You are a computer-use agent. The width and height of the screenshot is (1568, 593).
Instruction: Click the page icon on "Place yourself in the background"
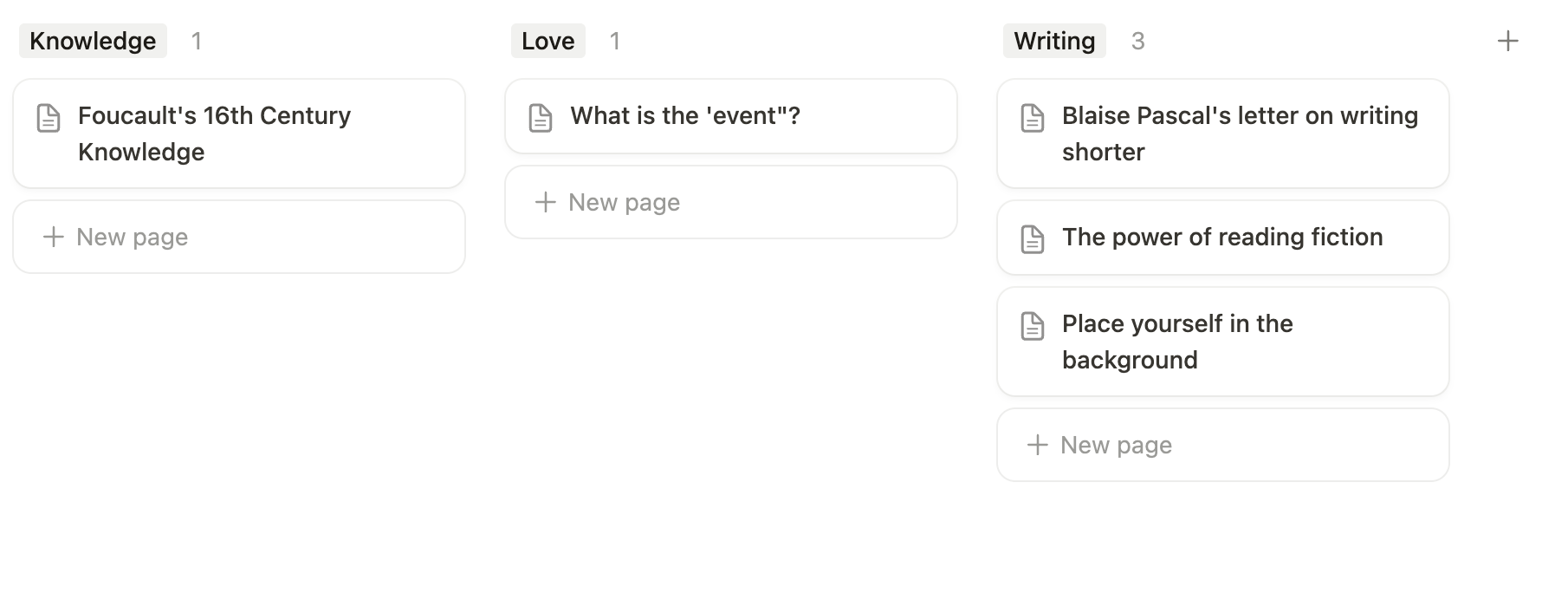[x=1032, y=327]
